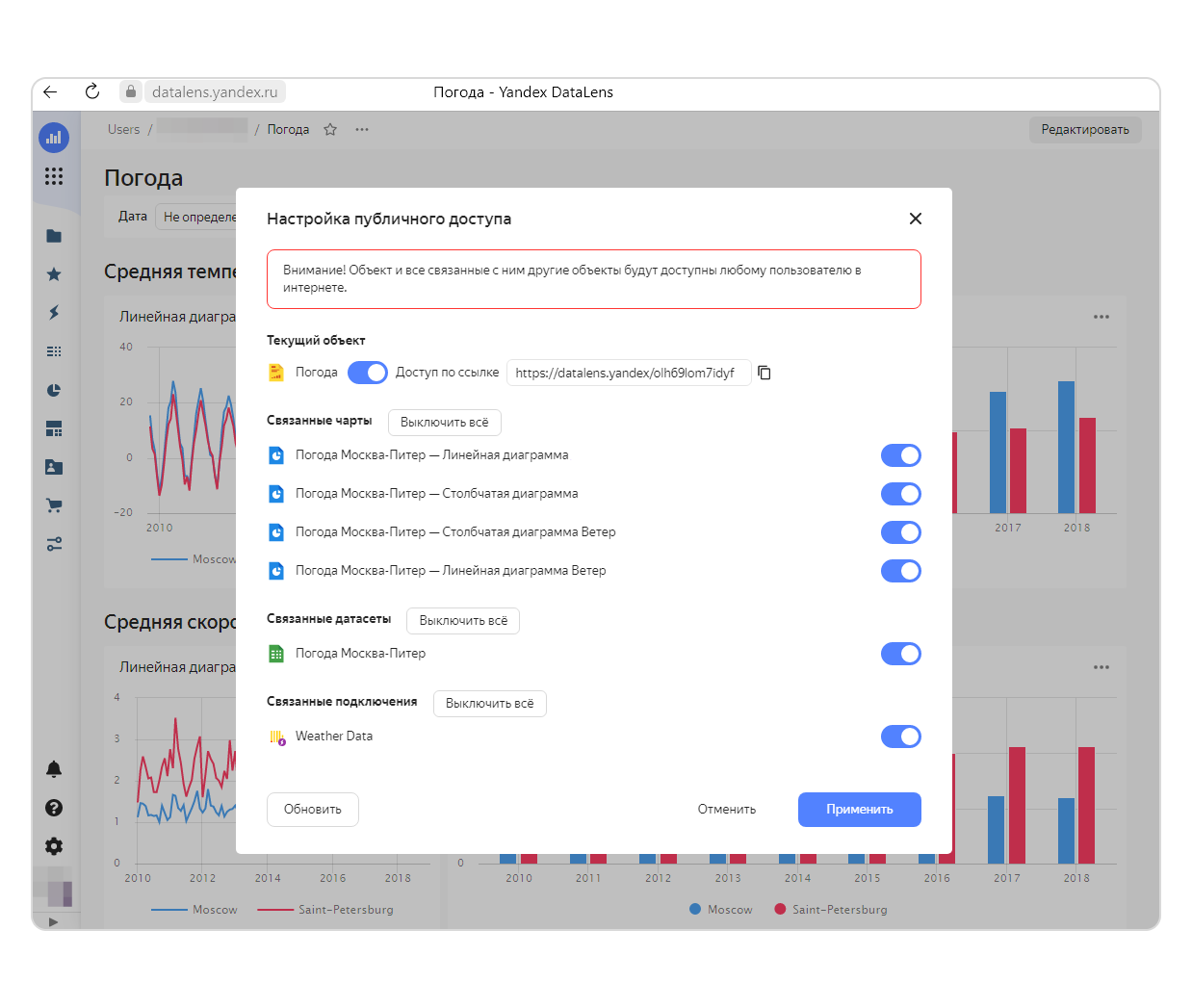Disable all related datasets button
The height and width of the screenshot is (1008, 1192).
463,621
